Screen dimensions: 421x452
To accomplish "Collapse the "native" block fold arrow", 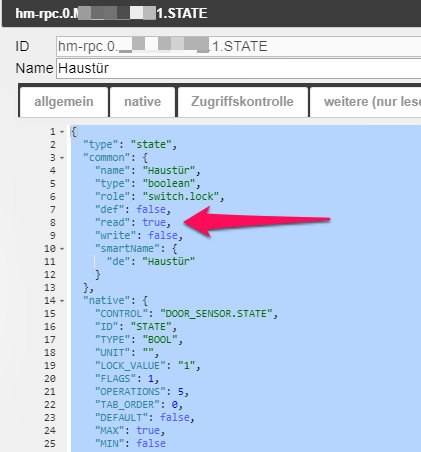I will pos(62,301).
